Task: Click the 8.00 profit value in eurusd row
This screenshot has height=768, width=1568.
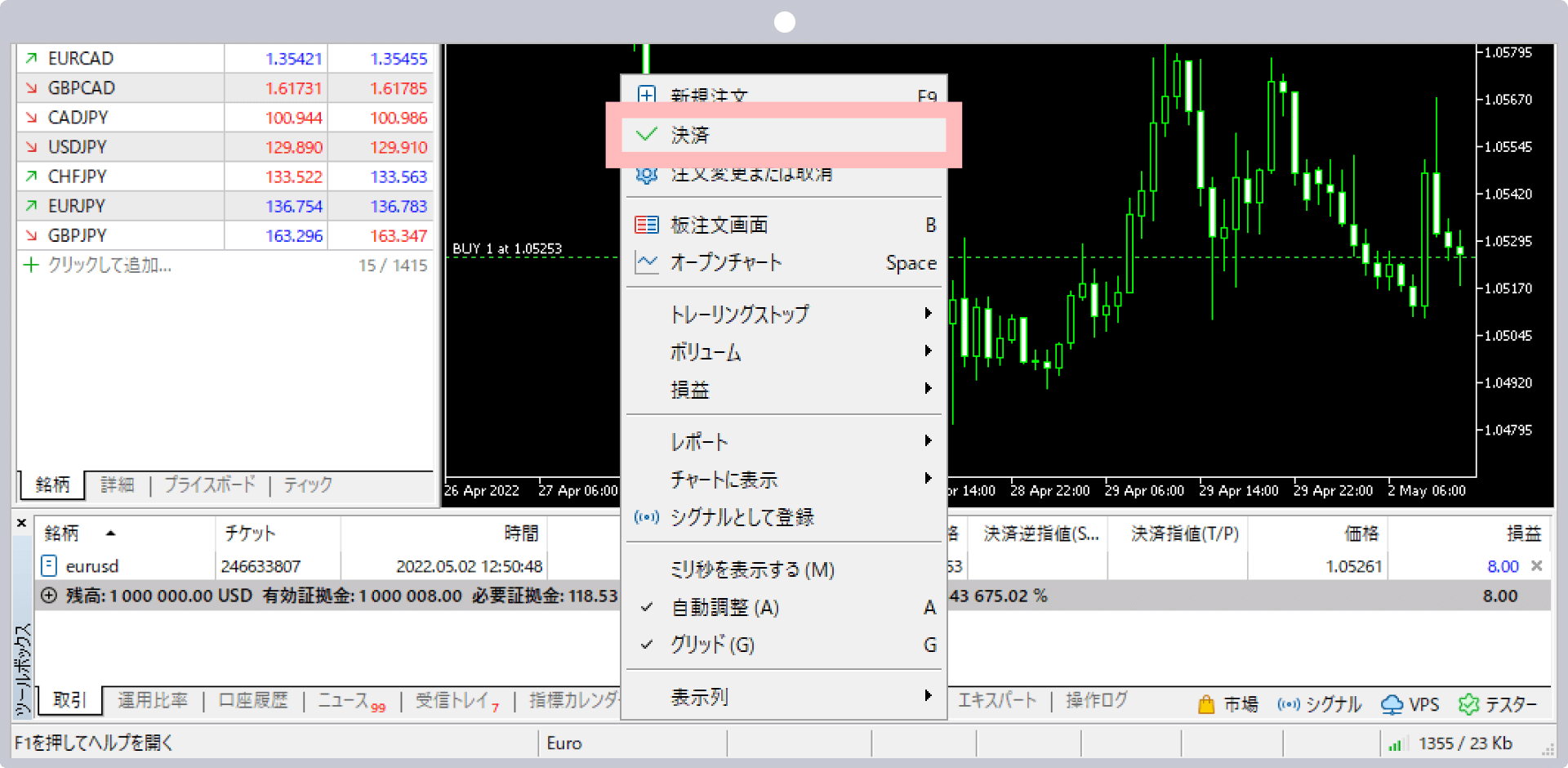Action: pyautogui.click(x=1503, y=566)
